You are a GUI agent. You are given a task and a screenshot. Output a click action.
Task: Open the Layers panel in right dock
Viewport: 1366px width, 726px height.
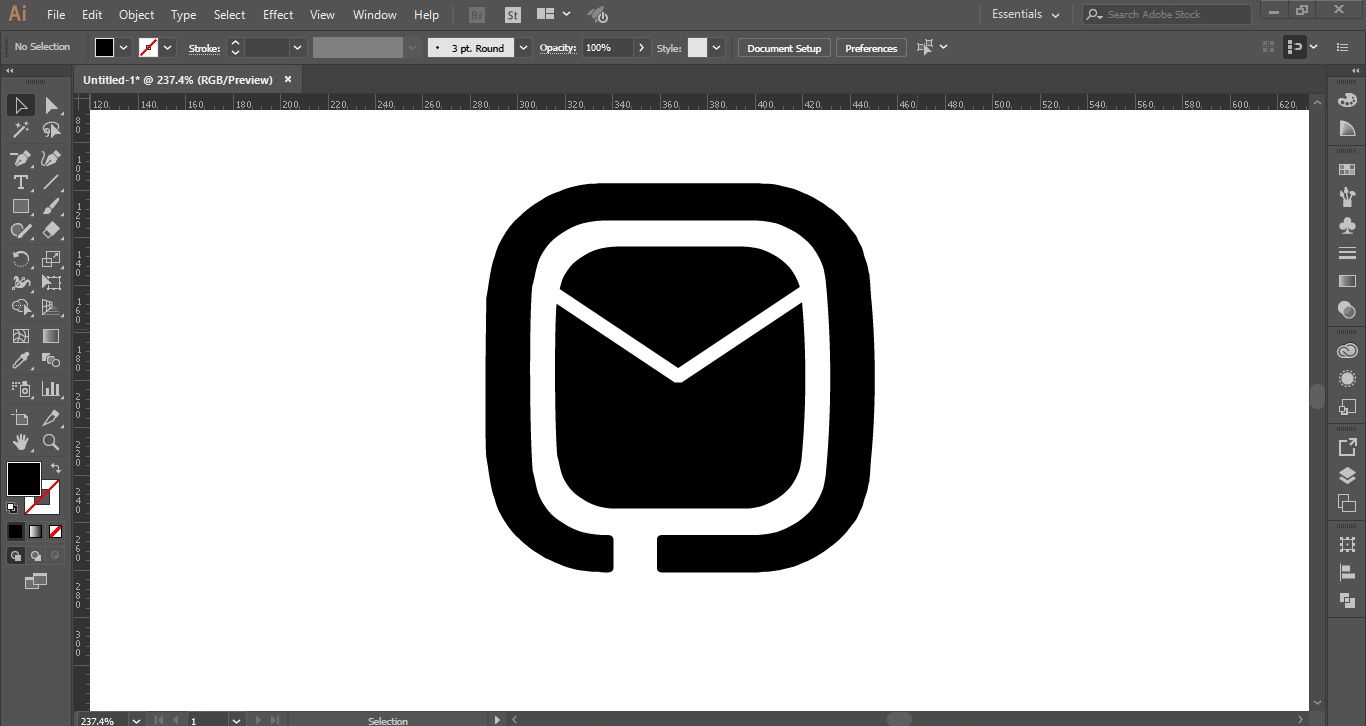(x=1347, y=476)
